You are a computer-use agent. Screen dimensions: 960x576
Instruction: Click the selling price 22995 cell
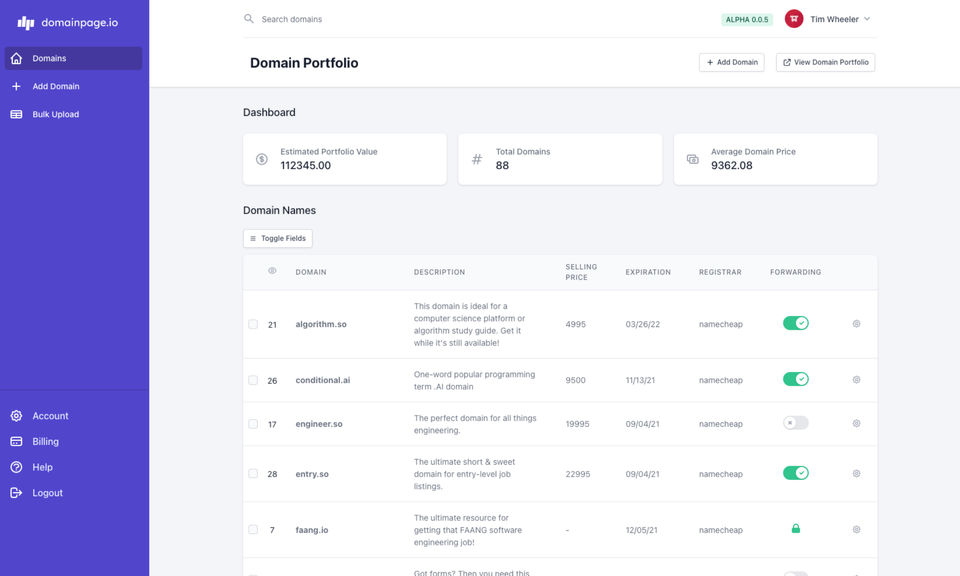click(x=578, y=474)
